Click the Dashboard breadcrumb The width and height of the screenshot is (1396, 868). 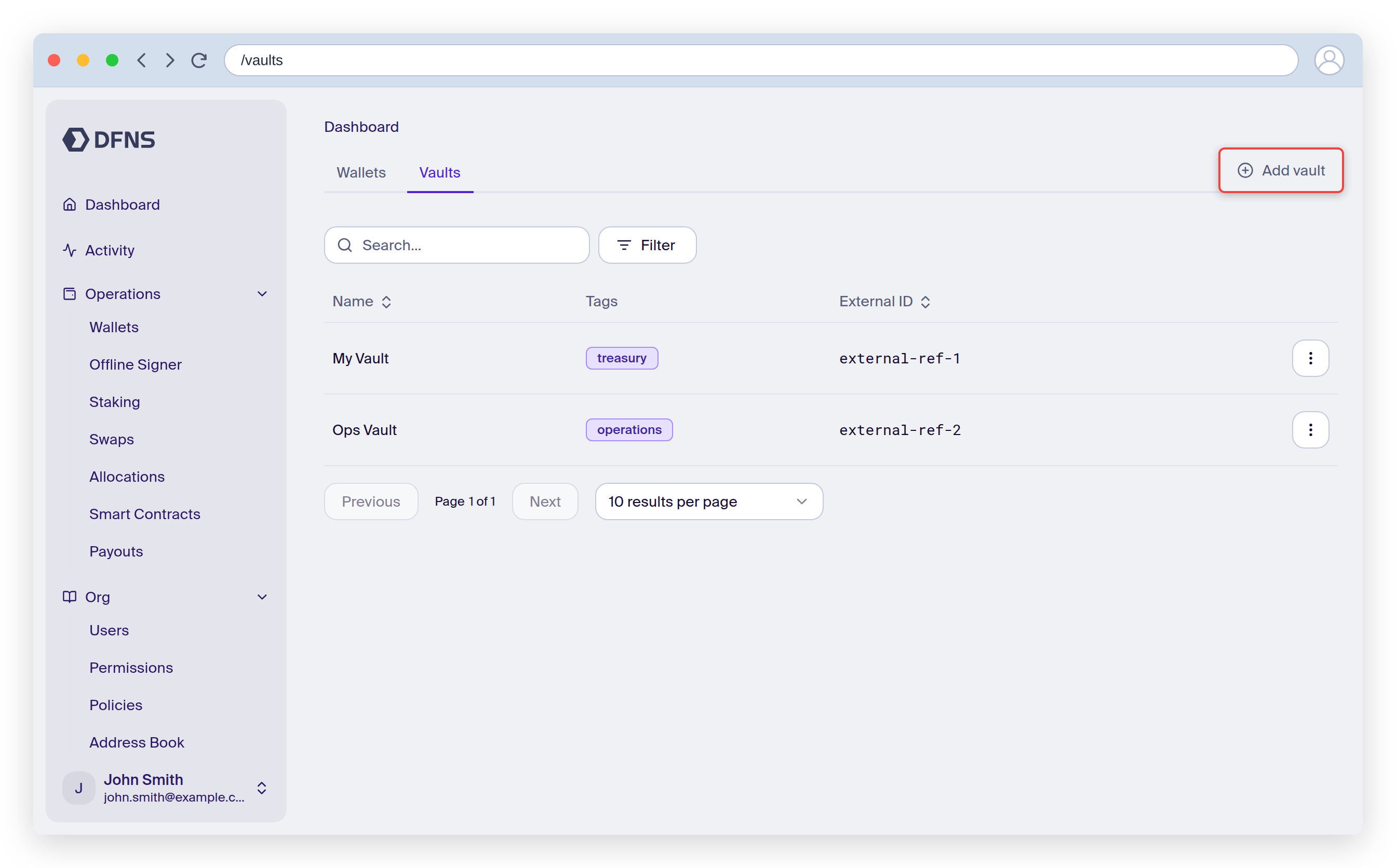click(x=361, y=127)
